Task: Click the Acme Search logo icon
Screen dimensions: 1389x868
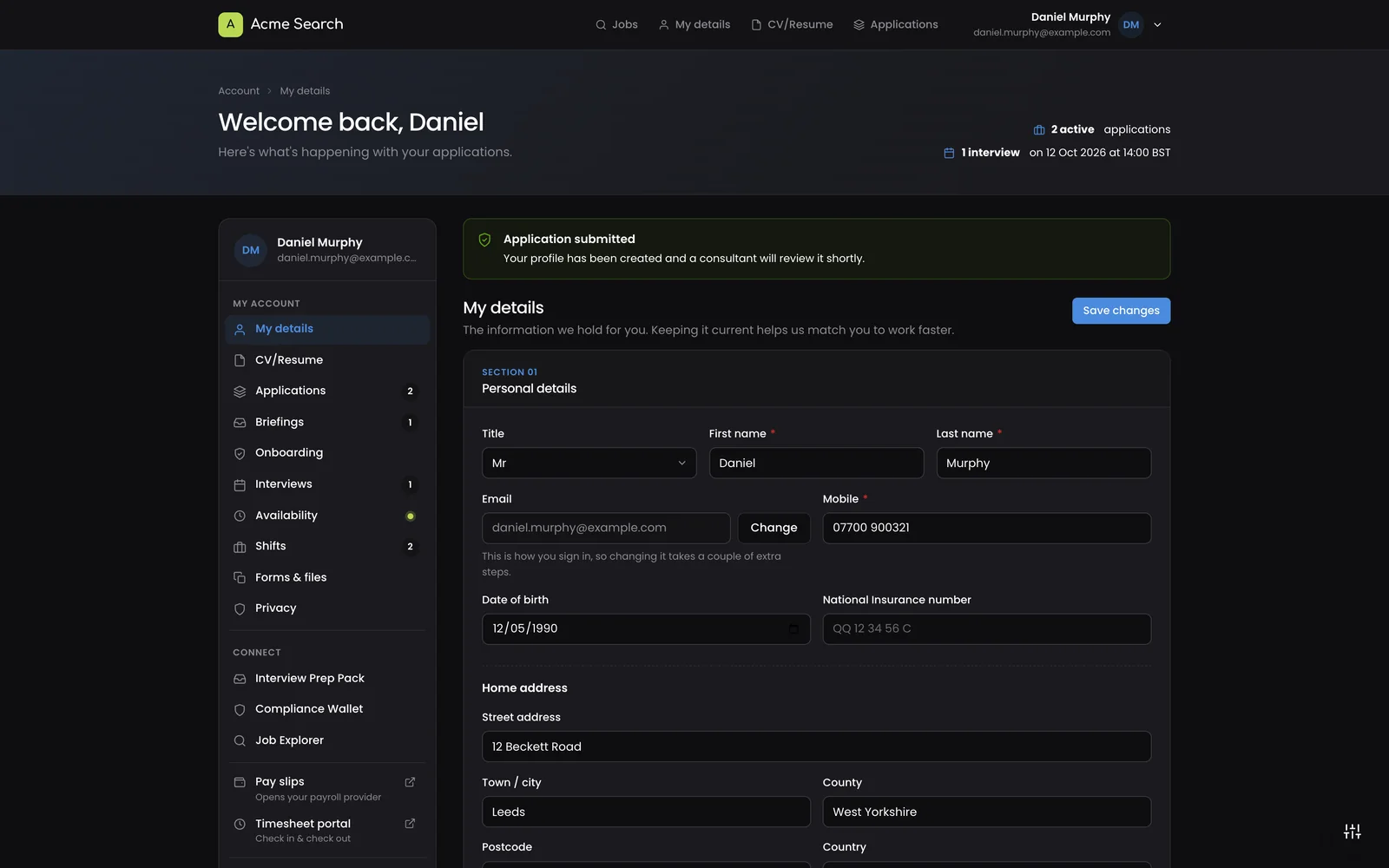Action: click(230, 24)
